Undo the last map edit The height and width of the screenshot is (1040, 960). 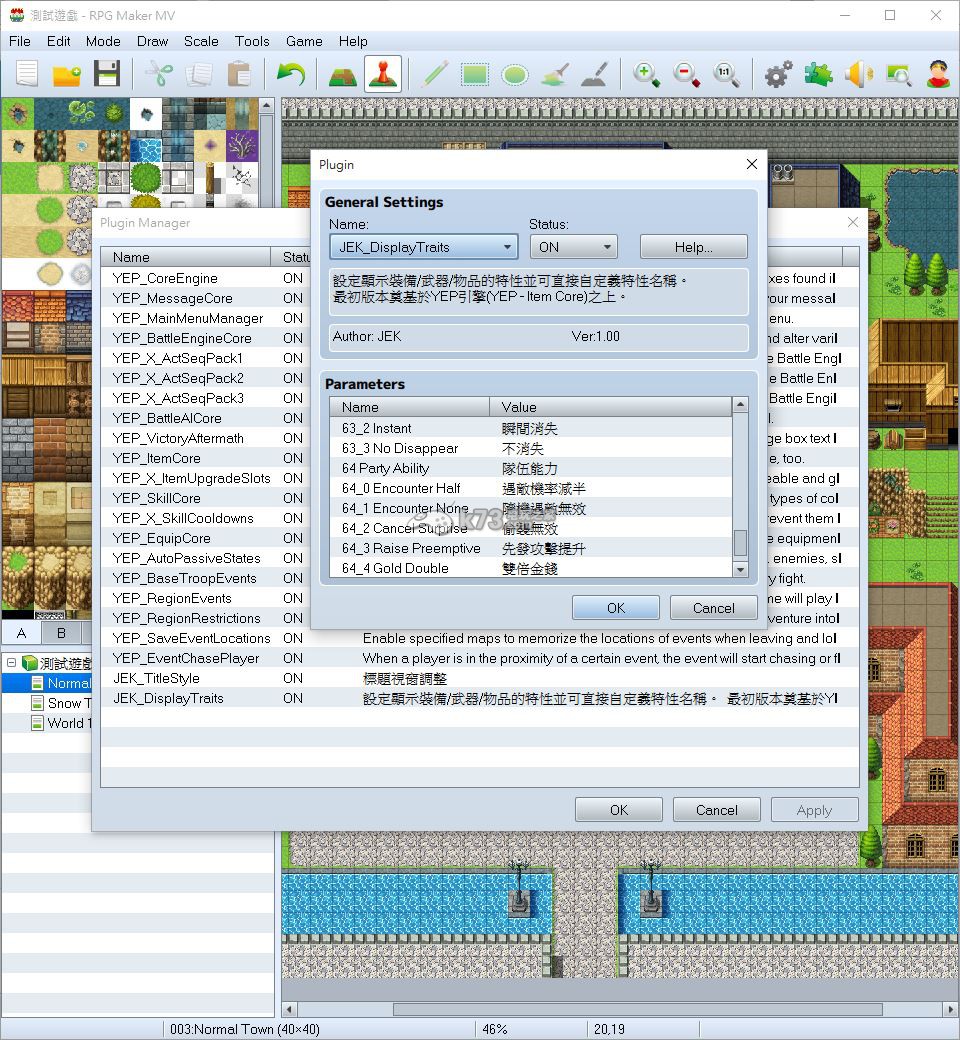coord(294,74)
